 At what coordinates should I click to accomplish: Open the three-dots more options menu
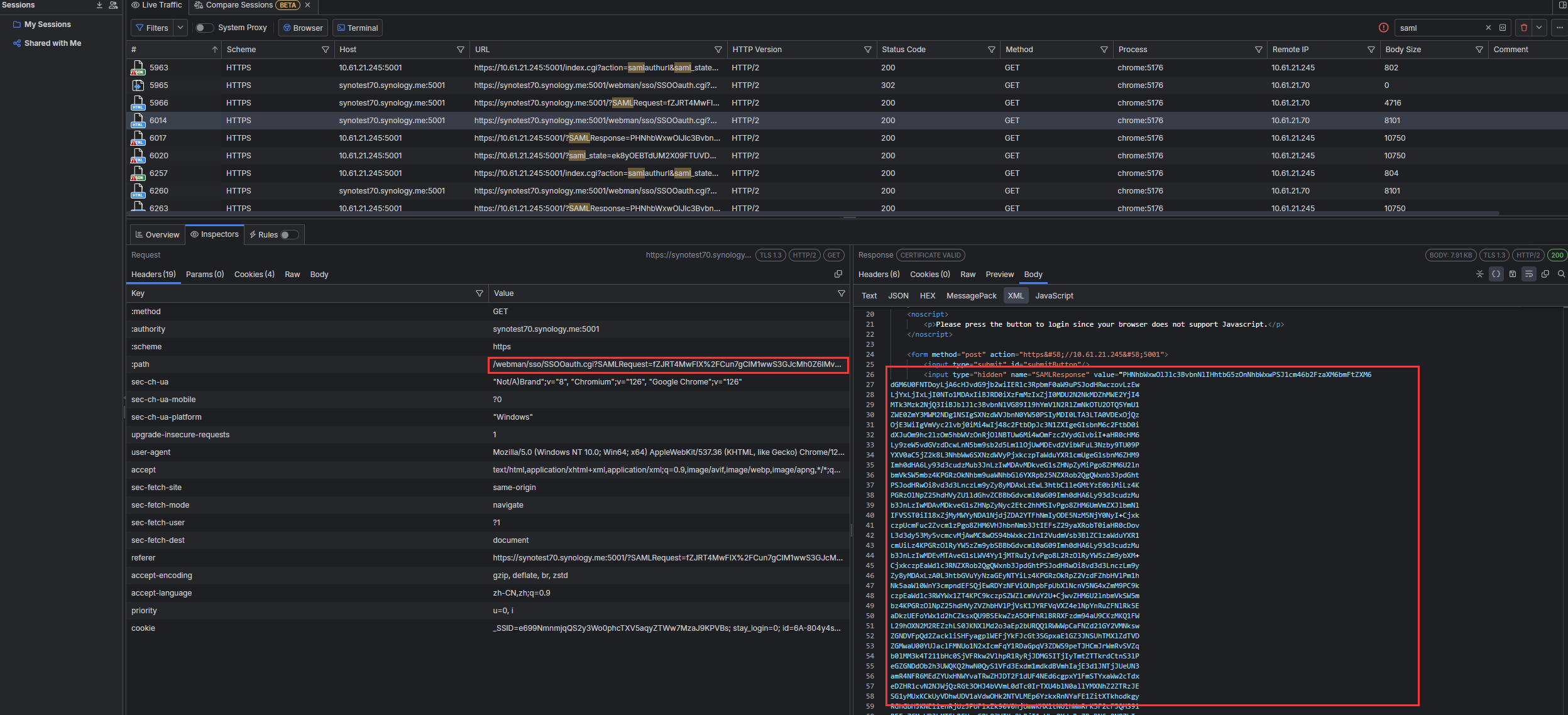point(1559,28)
